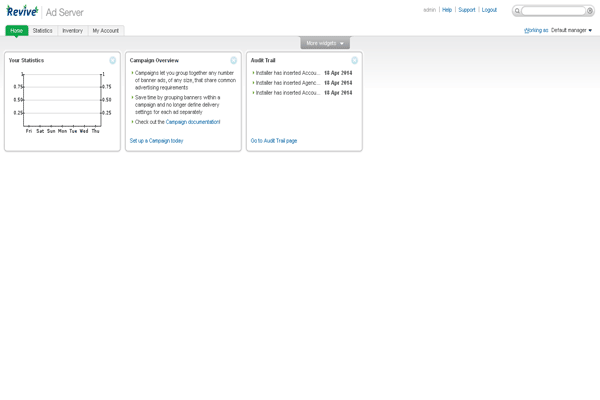600x400 pixels.
Task: Open the More widgets dropdown
Action: (x=325, y=44)
